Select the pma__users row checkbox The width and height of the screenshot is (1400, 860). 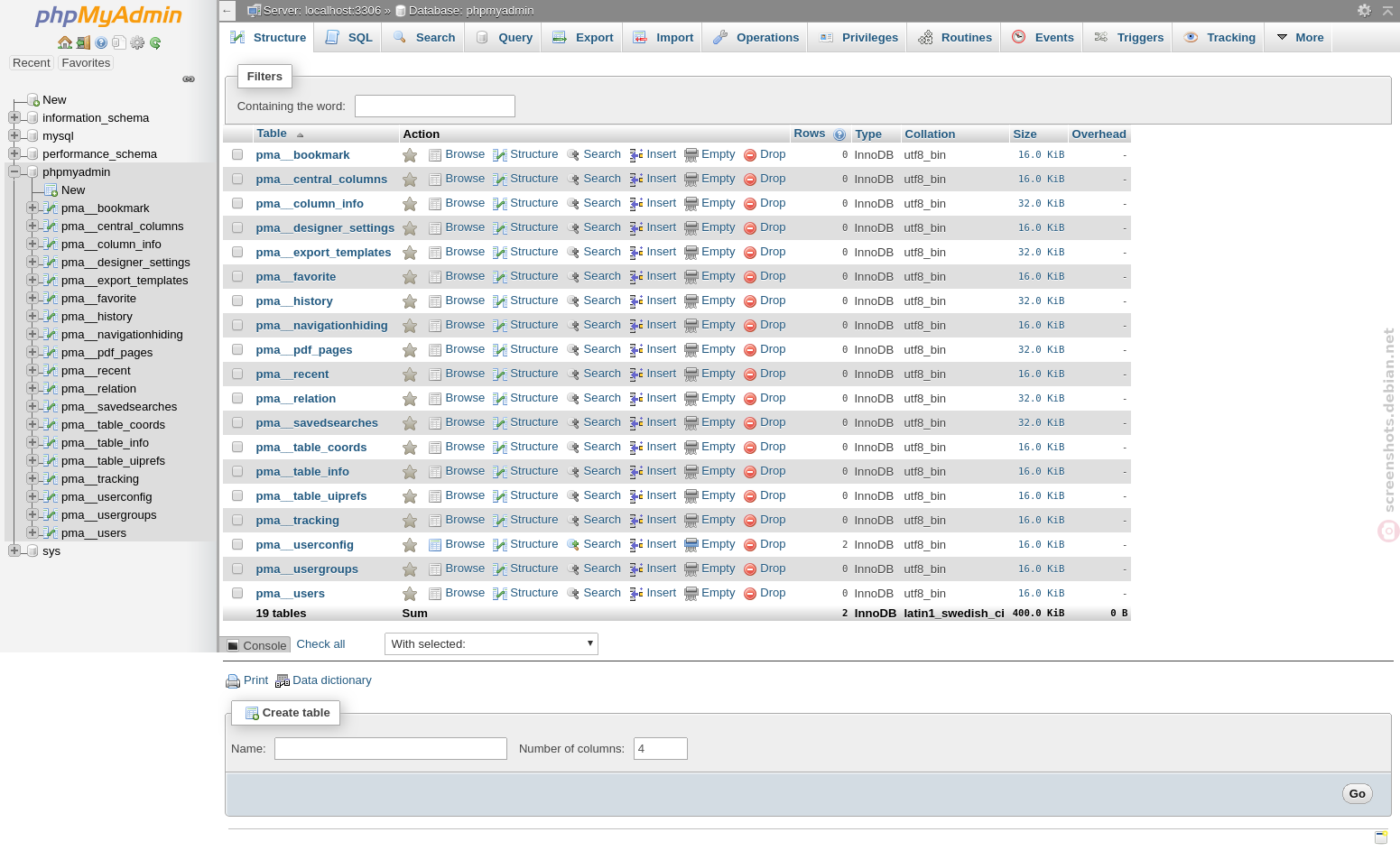pyautogui.click(x=237, y=593)
